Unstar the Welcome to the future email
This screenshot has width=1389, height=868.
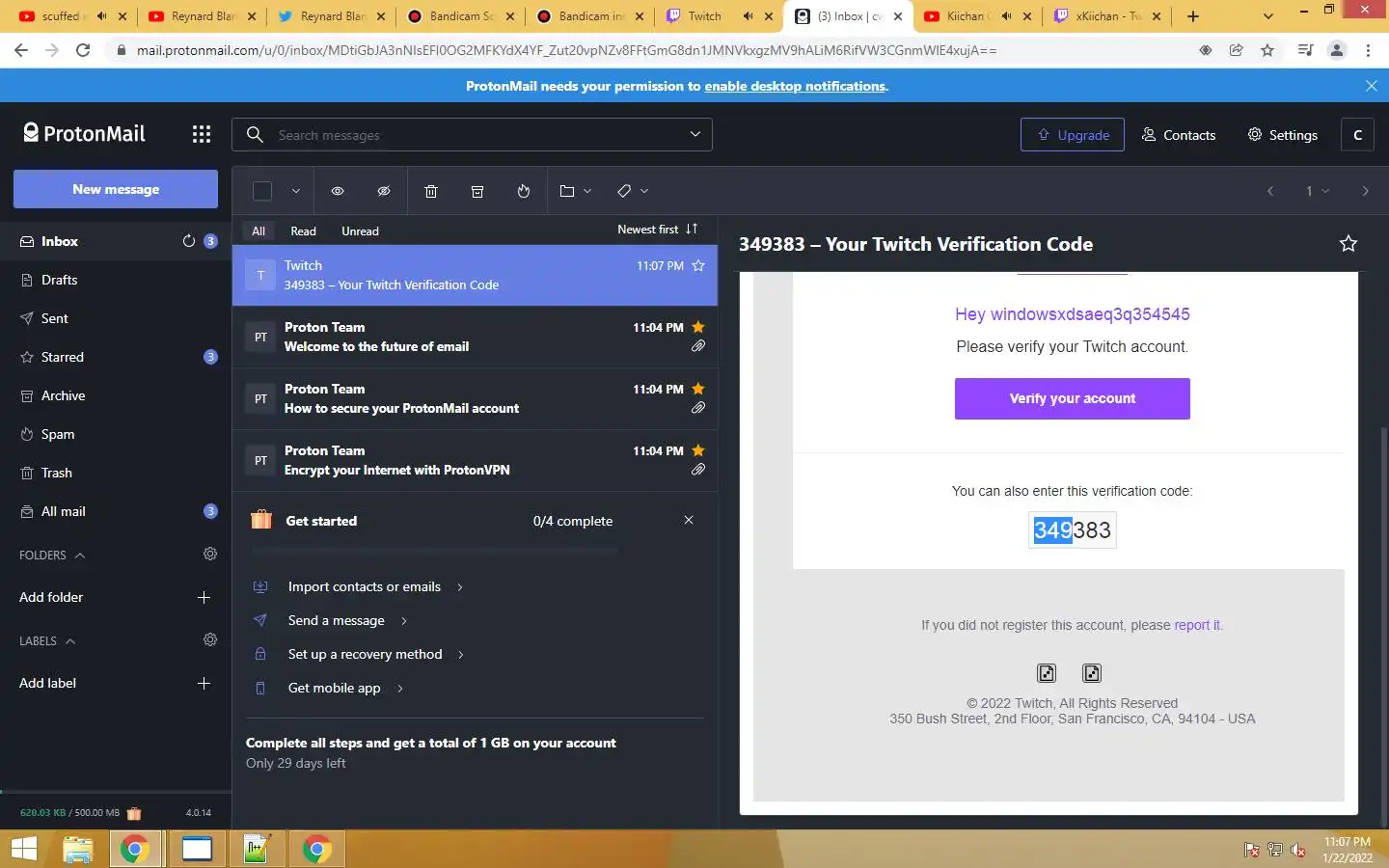point(698,327)
